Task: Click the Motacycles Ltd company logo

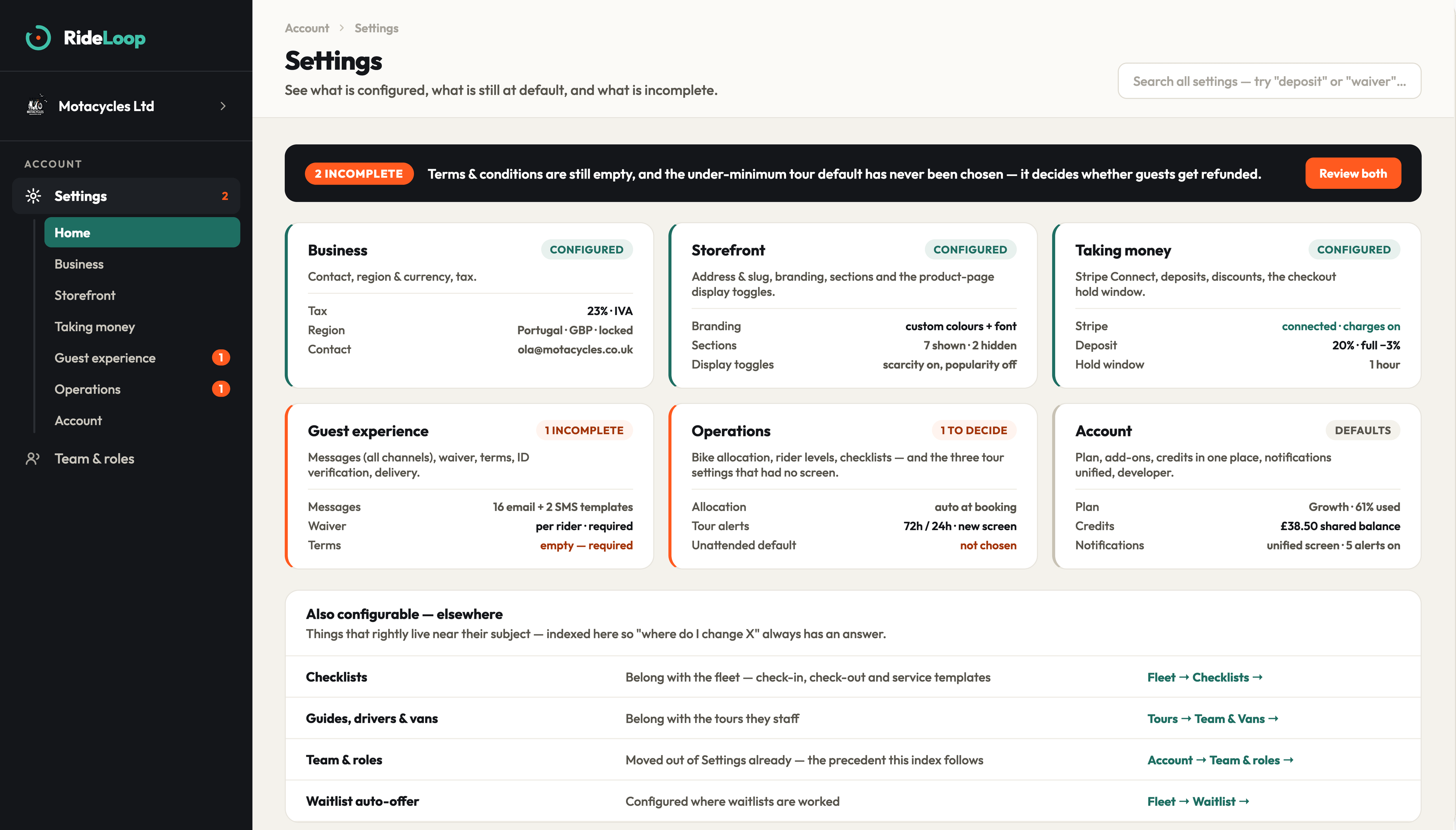Action: 35,106
